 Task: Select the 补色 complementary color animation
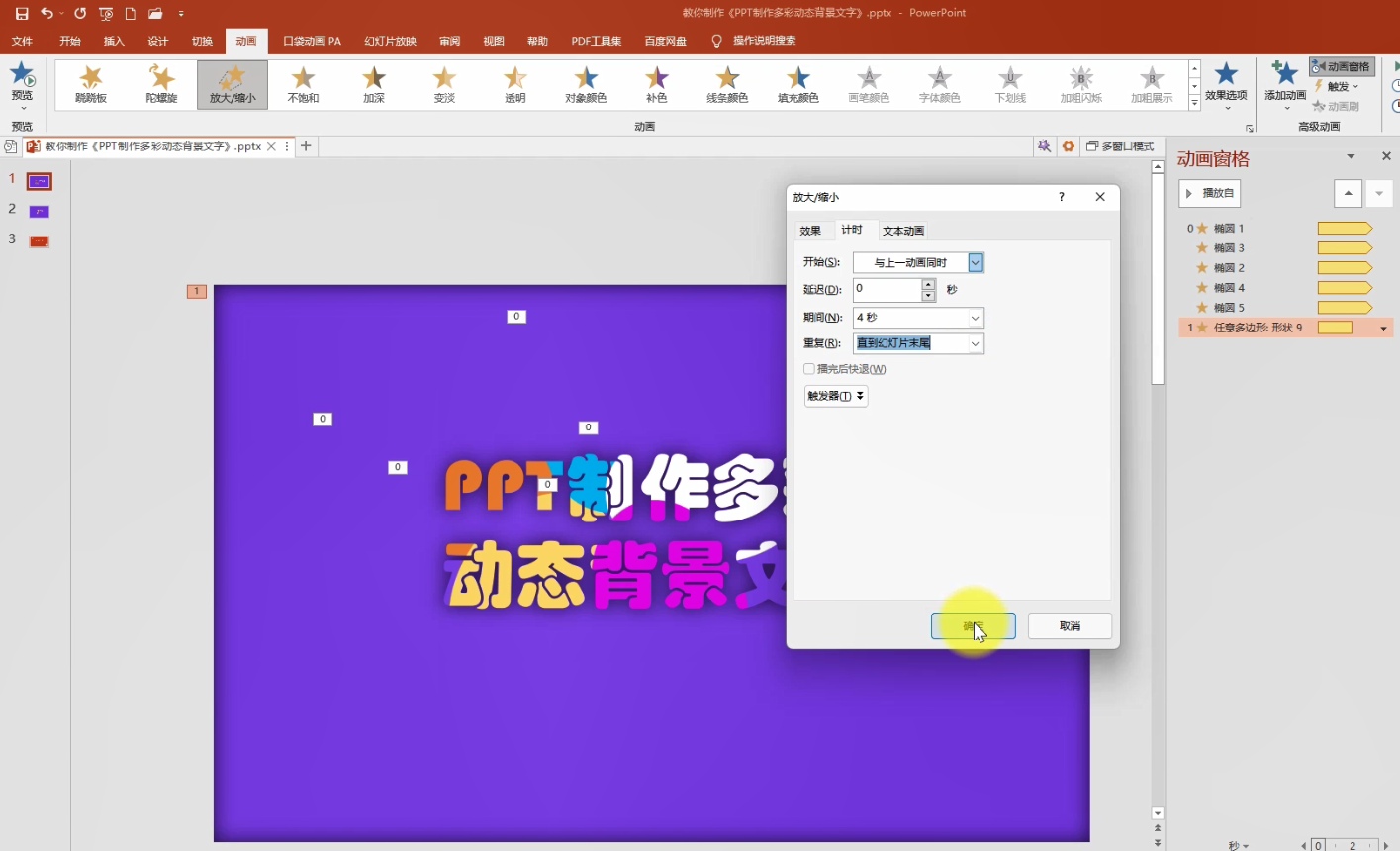[x=657, y=85]
